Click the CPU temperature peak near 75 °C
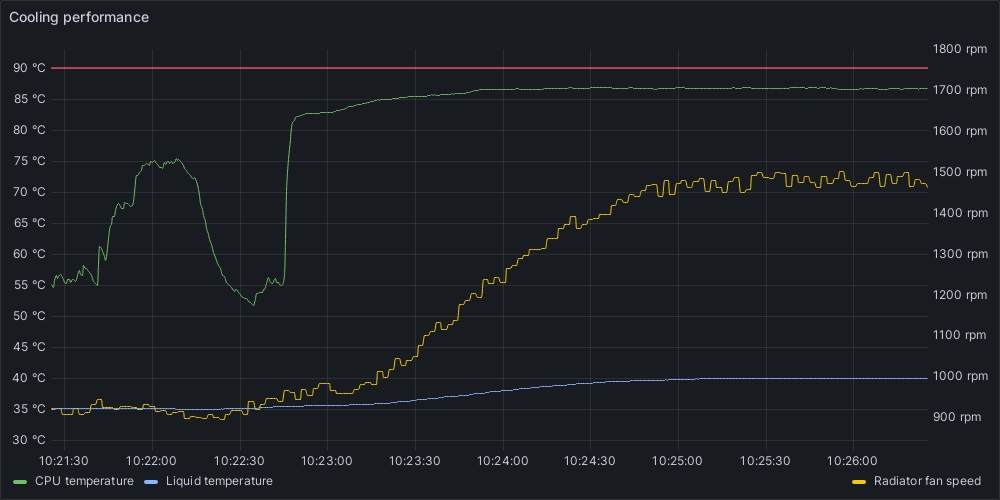Viewport: 1000px width, 500px height. pos(162,161)
